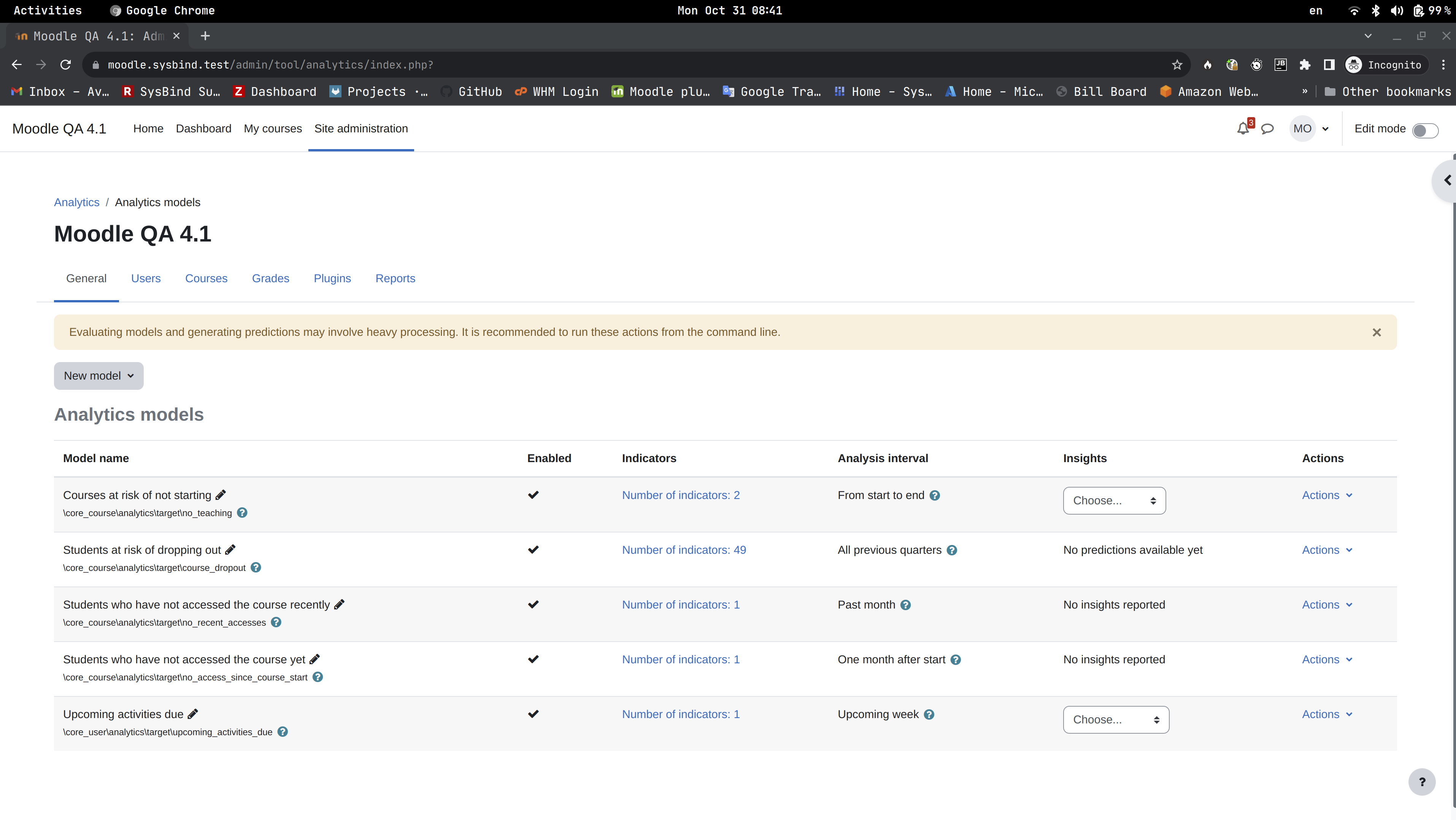Open help for upcoming_activities_due target
The height and width of the screenshot is (820, 1456).
tap(283, 732)
